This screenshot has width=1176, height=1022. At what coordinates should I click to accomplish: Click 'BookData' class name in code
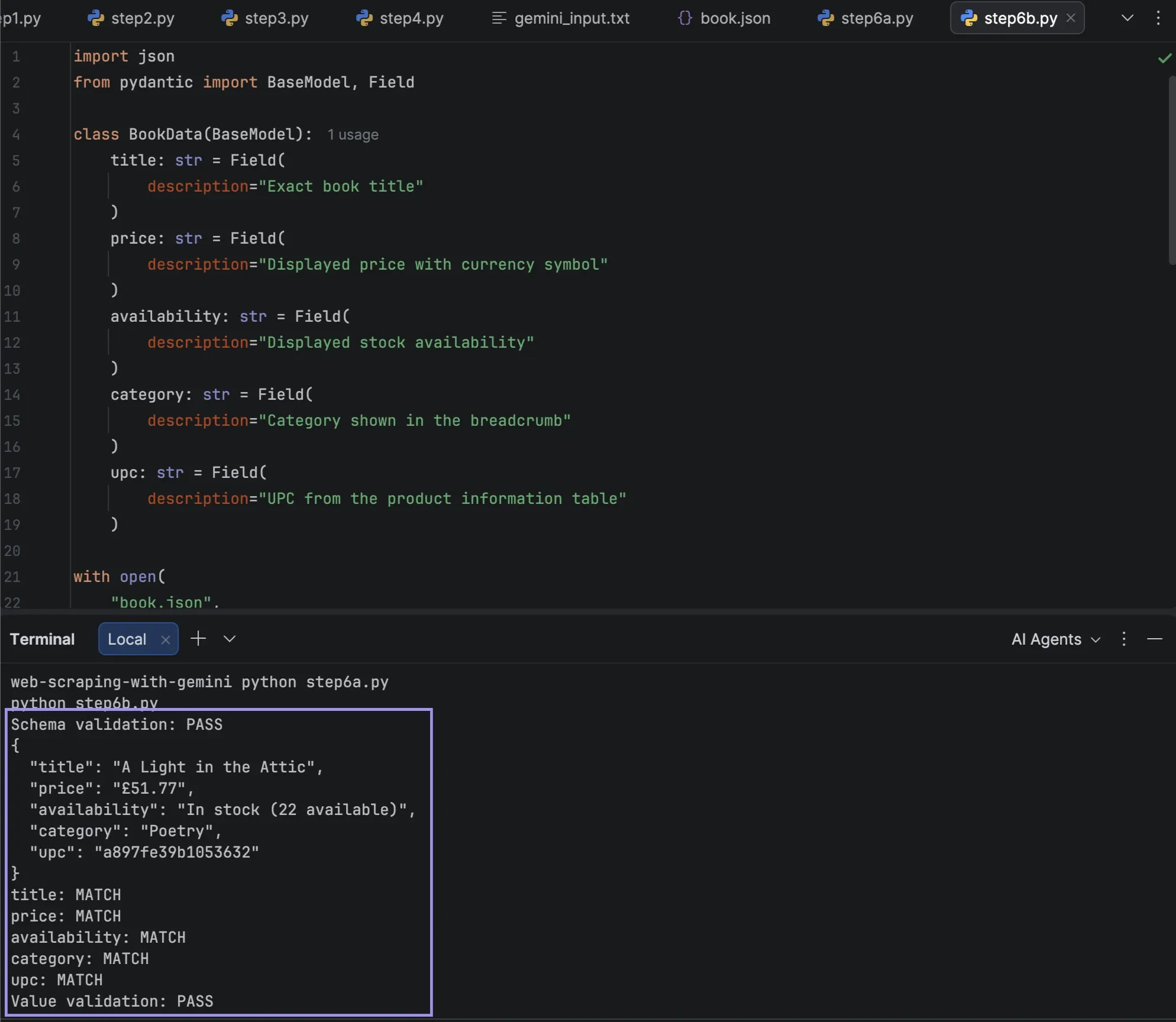[166, 134]
